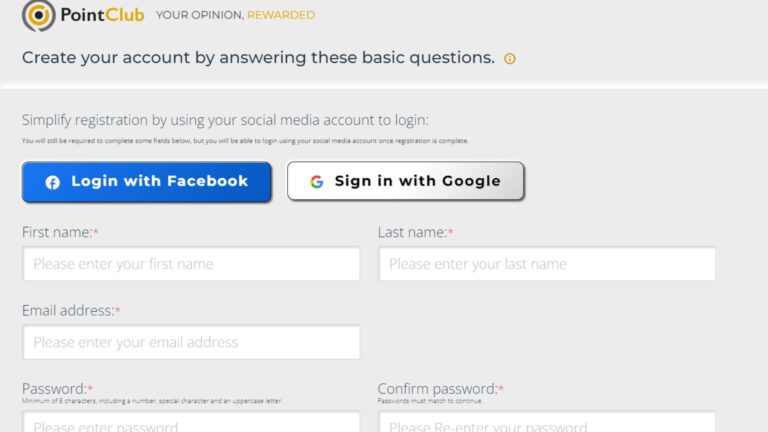Click the Confirm password input field
Screen dimensions: 768x432
coord(547,422)
